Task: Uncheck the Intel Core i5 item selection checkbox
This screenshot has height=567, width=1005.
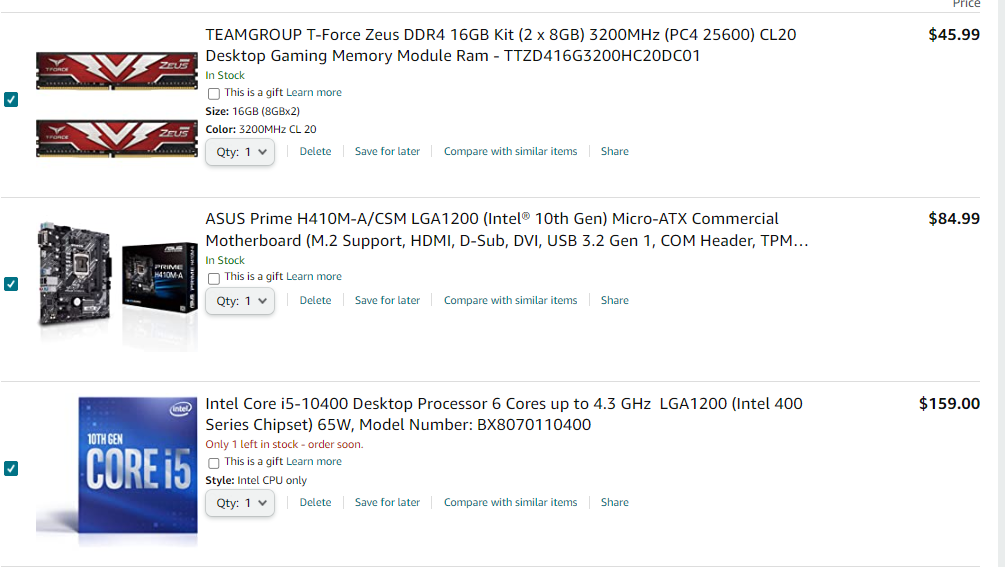Action: click(11, 468)
